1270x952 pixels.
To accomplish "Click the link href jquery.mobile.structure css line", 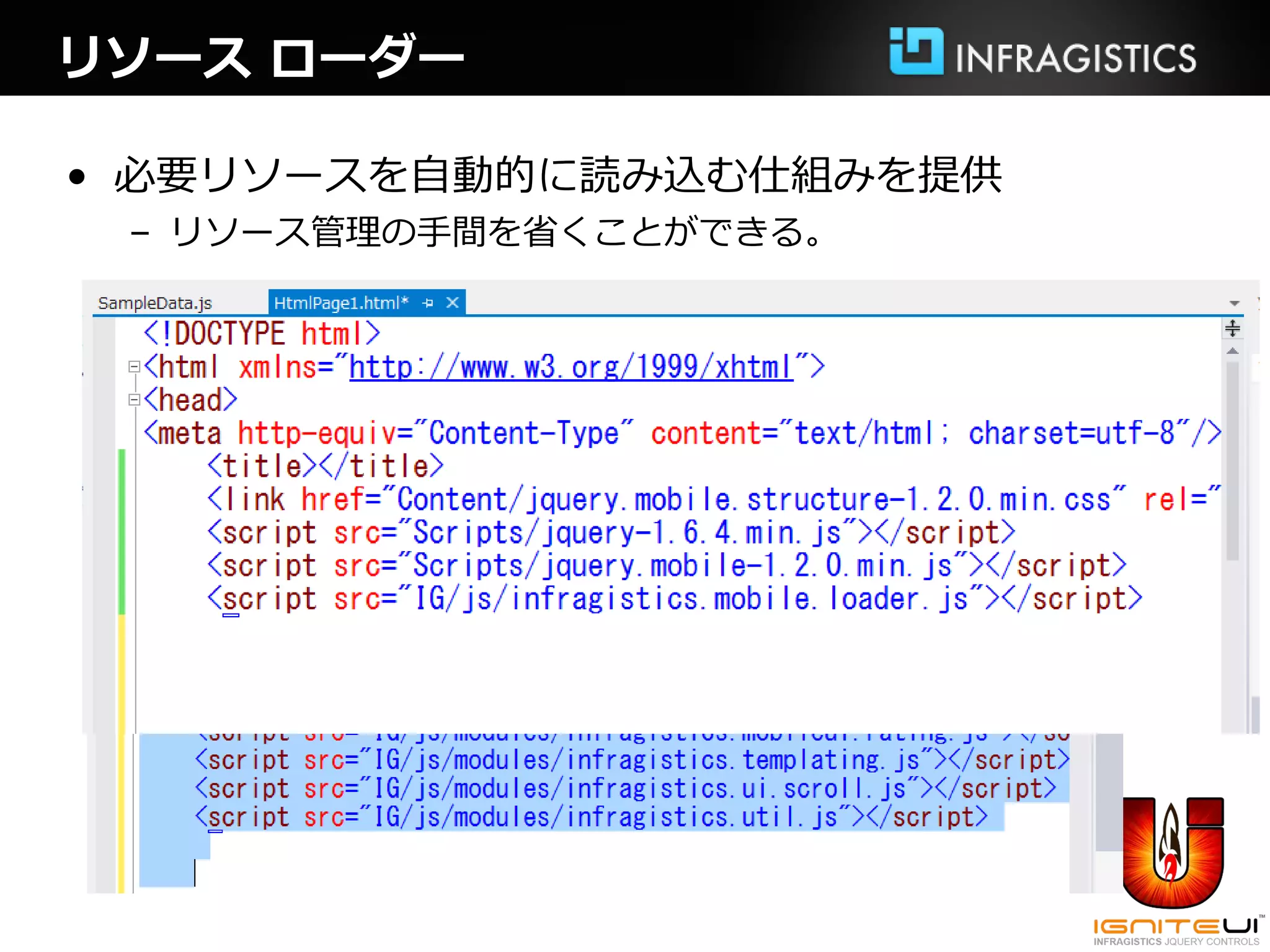I will 714,500.
